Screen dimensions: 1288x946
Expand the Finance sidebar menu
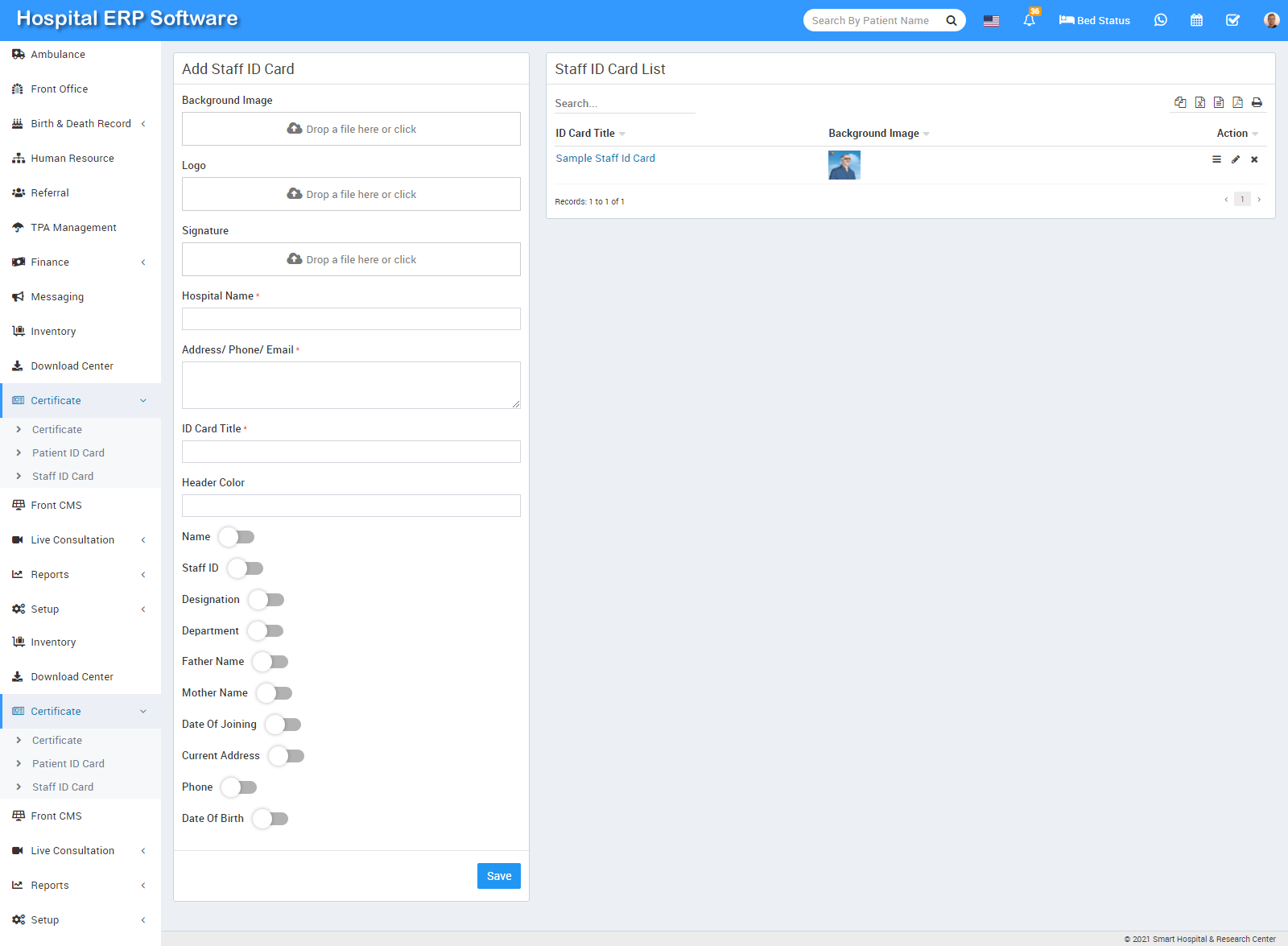click(x=80, y=262)
